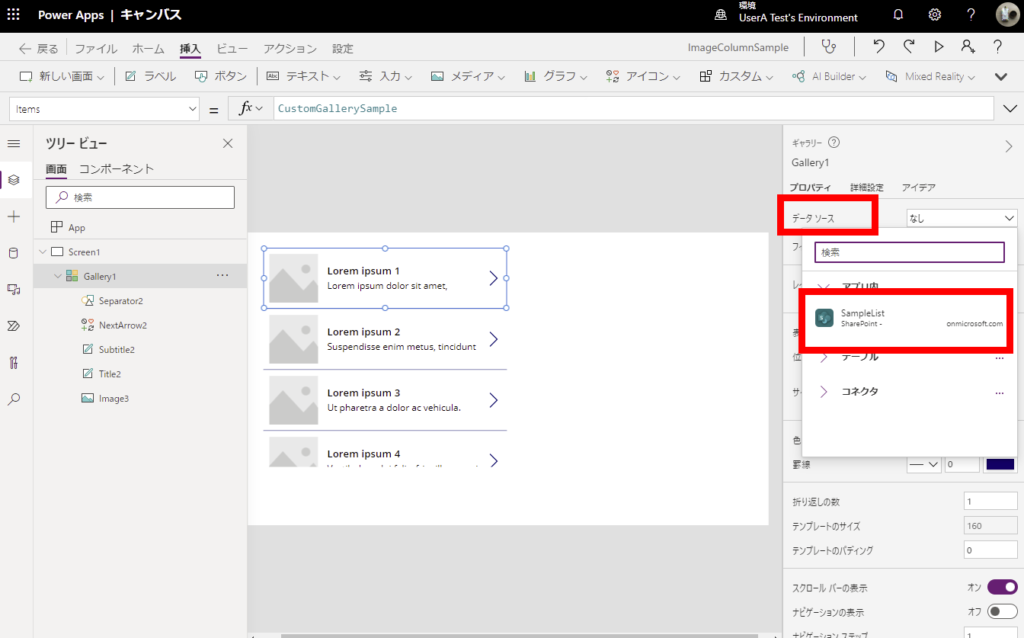Open help icon next to share

997,46
